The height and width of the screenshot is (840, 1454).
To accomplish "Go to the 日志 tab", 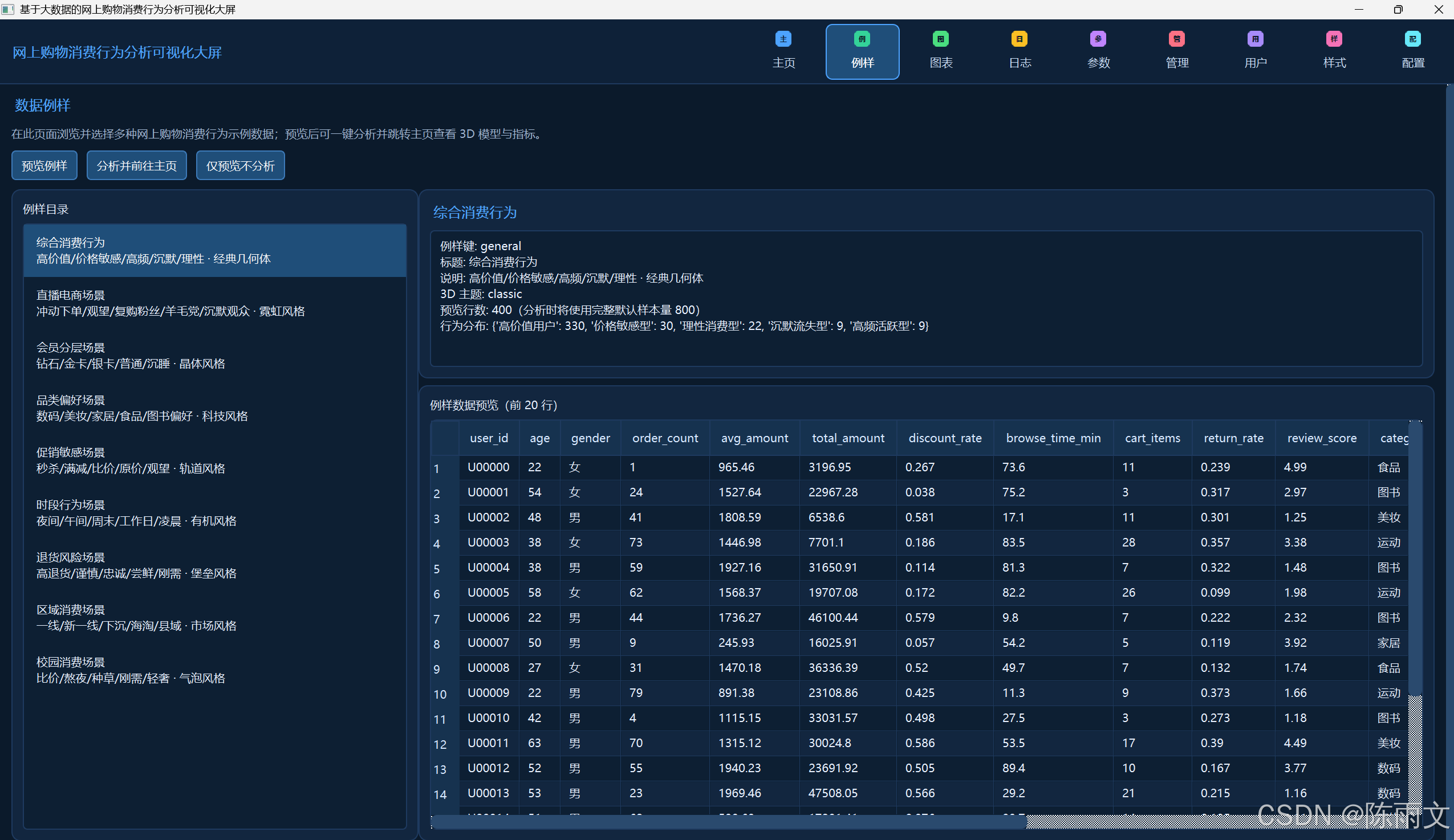I will [1020, 52].
